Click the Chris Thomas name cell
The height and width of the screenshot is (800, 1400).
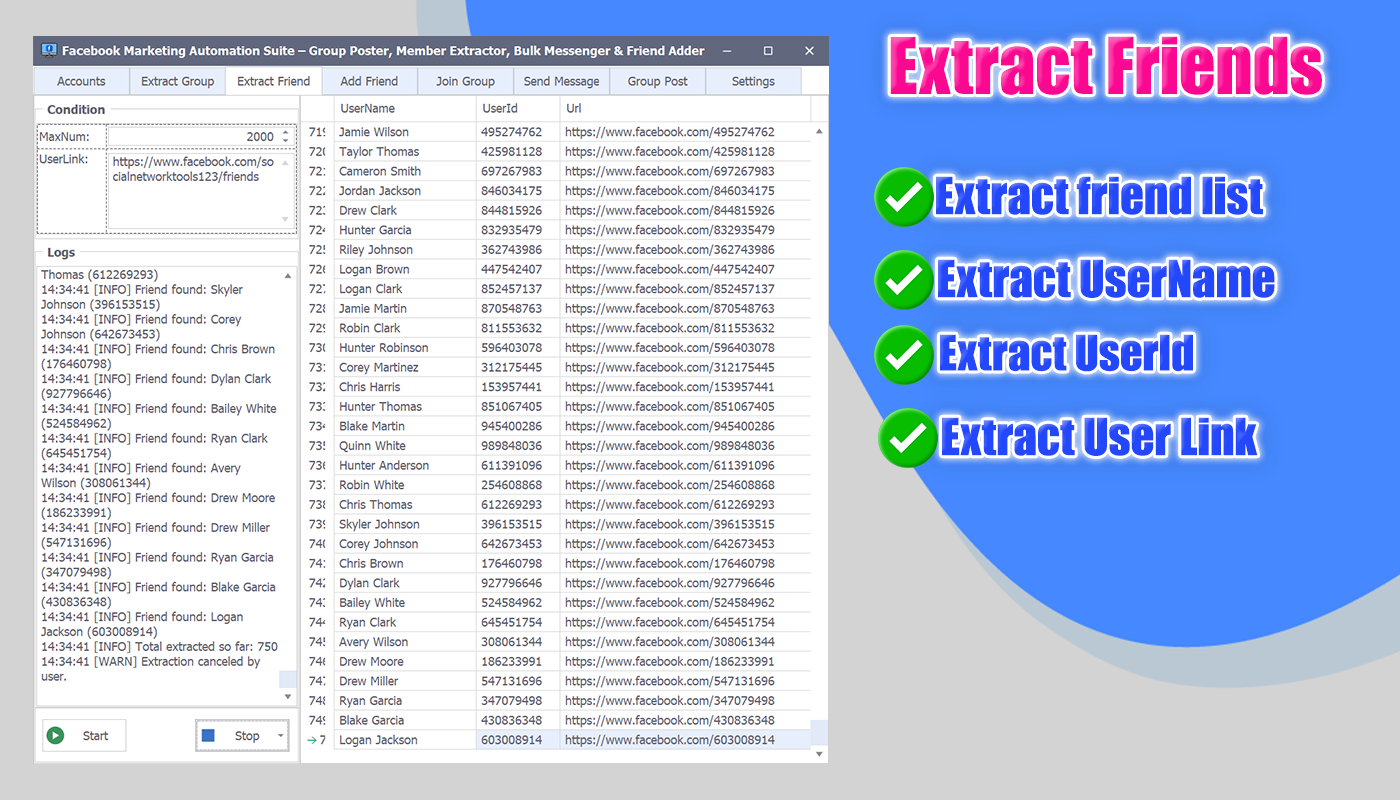pyautogui.click(x=405, y=505)
